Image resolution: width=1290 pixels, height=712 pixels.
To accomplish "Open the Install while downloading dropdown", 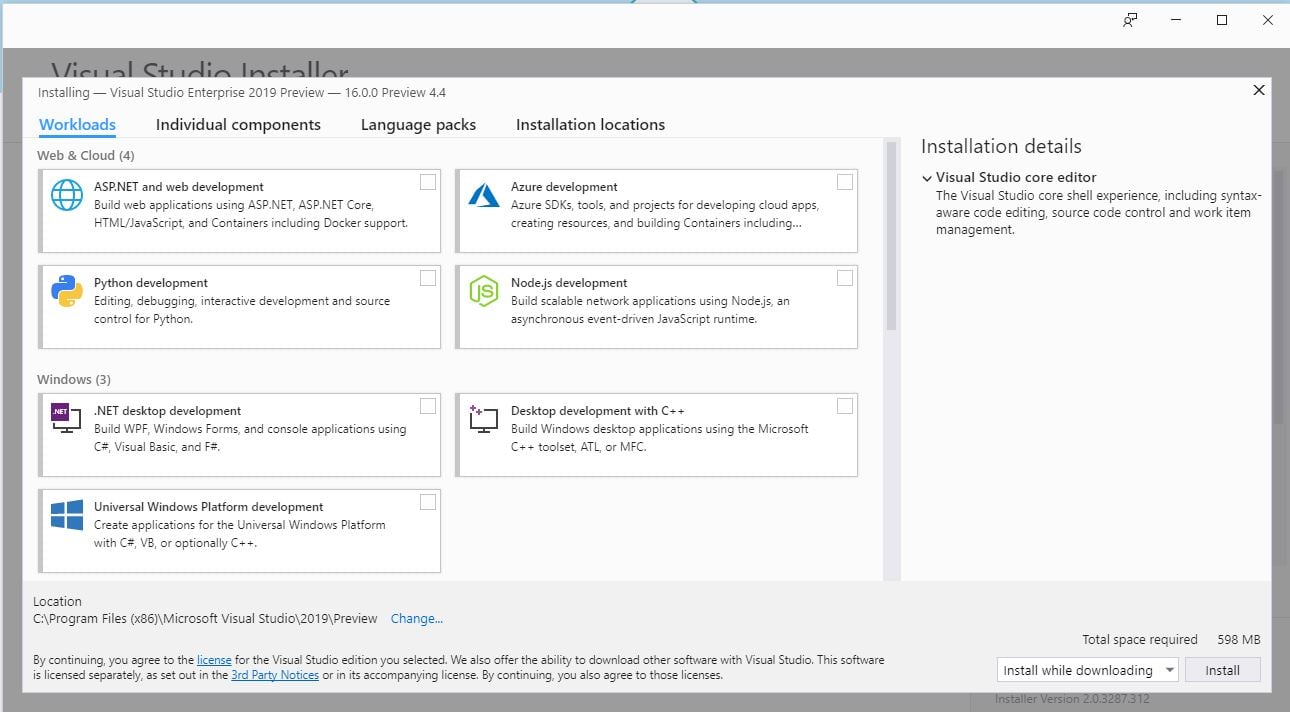I will click(1088, 670).
